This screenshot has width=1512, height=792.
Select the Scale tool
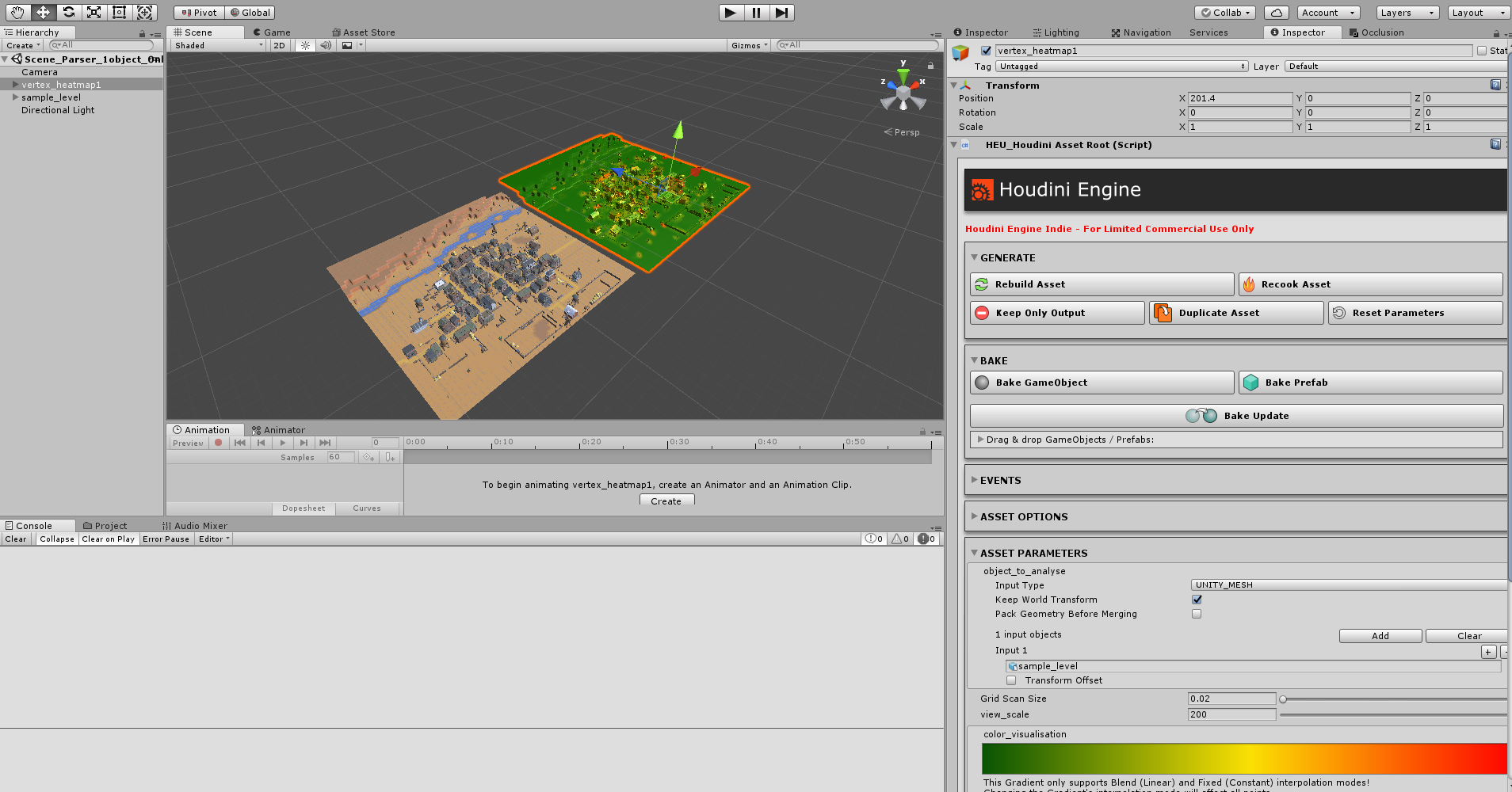pos(95,13)
